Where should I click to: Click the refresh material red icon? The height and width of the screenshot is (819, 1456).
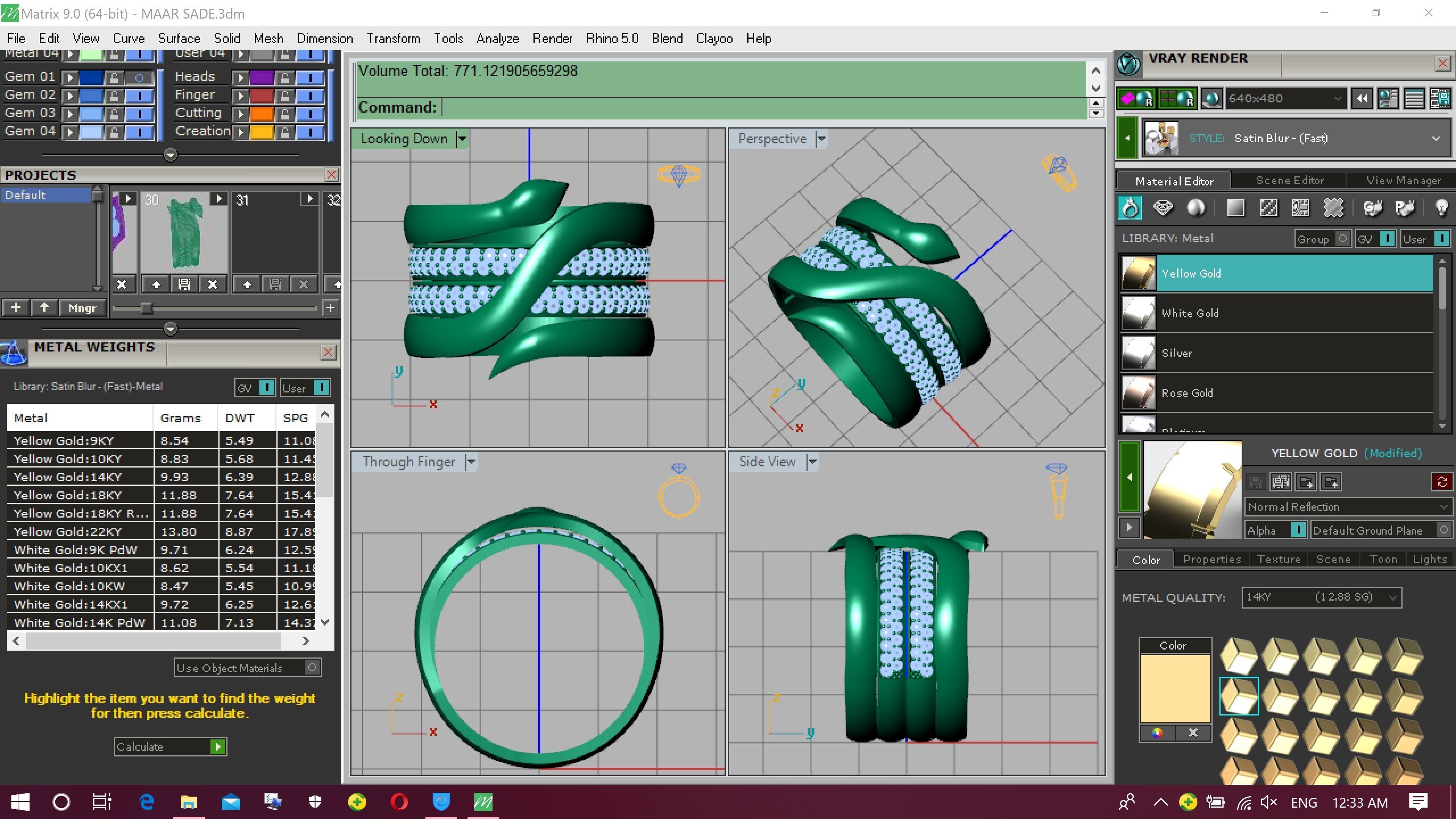point(1442,482)
